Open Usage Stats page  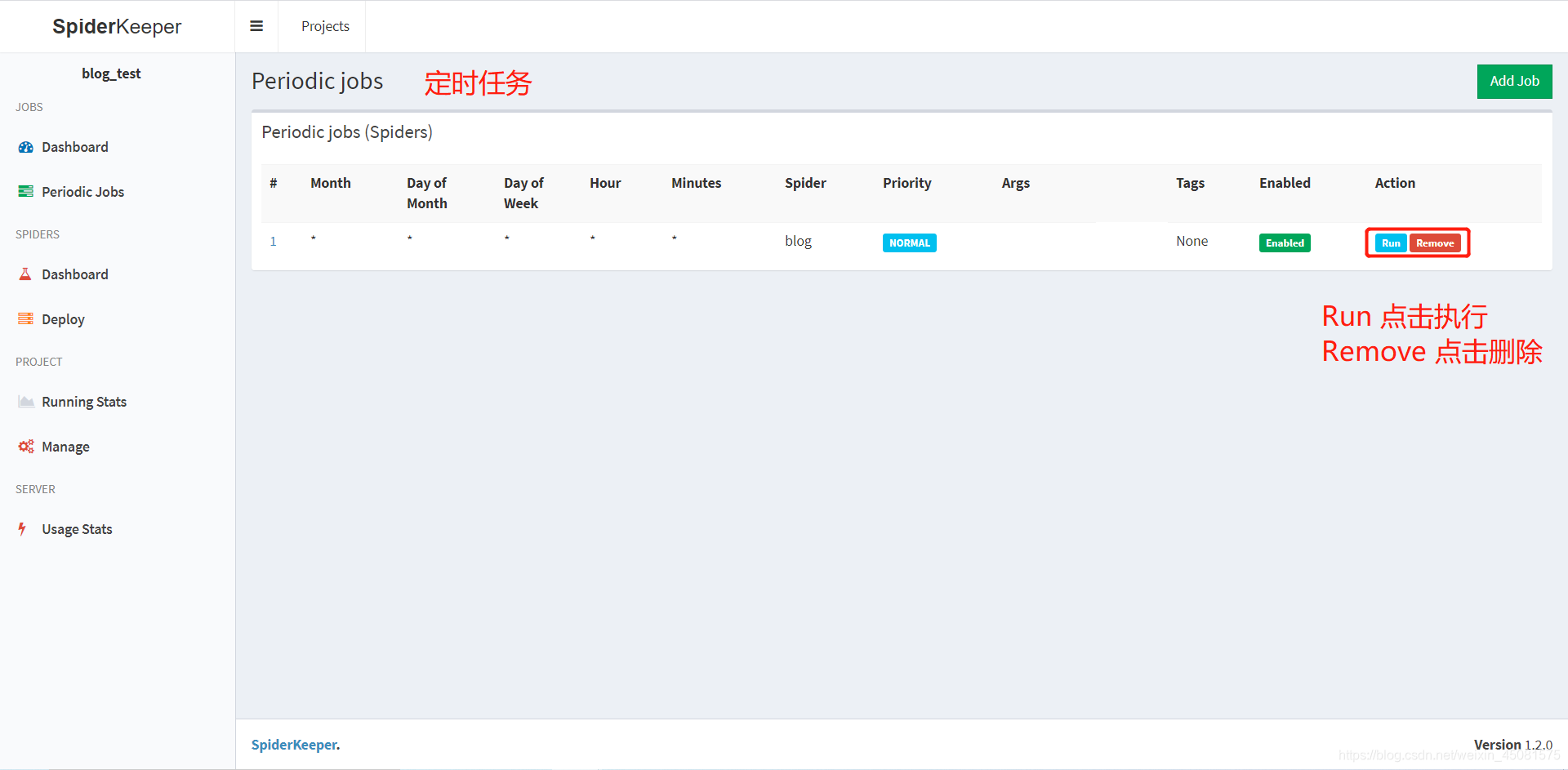click(77, 529)
